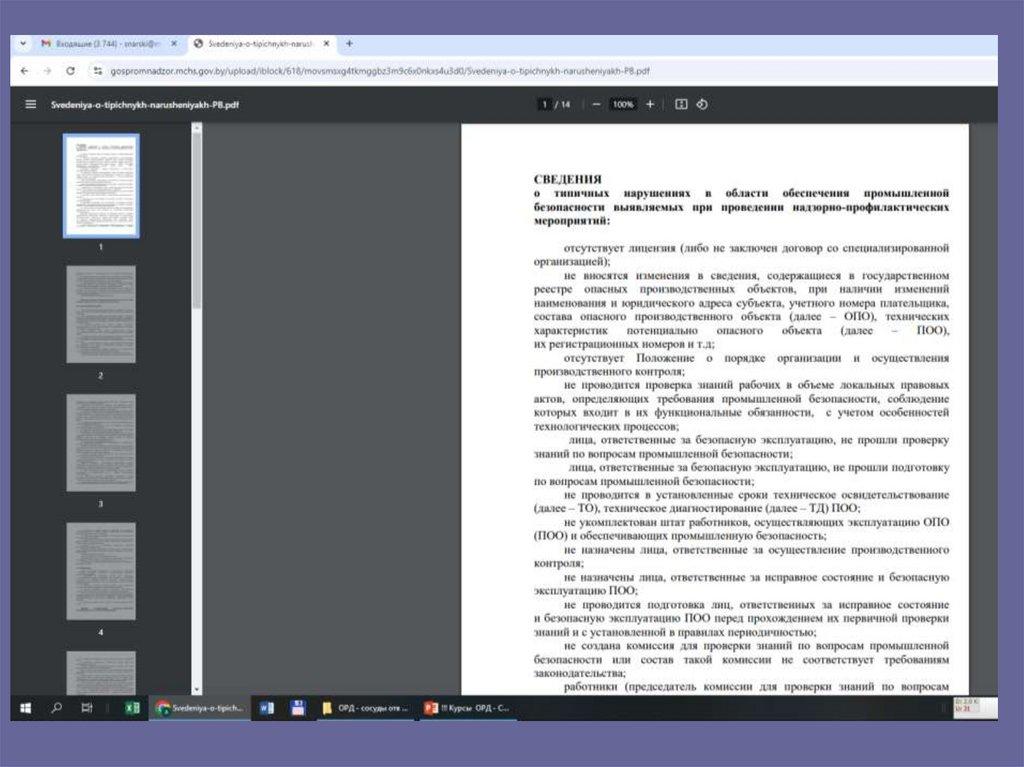The image size is (1024, 767).
Task: Click the page number input field
Action: coord(545,104)
